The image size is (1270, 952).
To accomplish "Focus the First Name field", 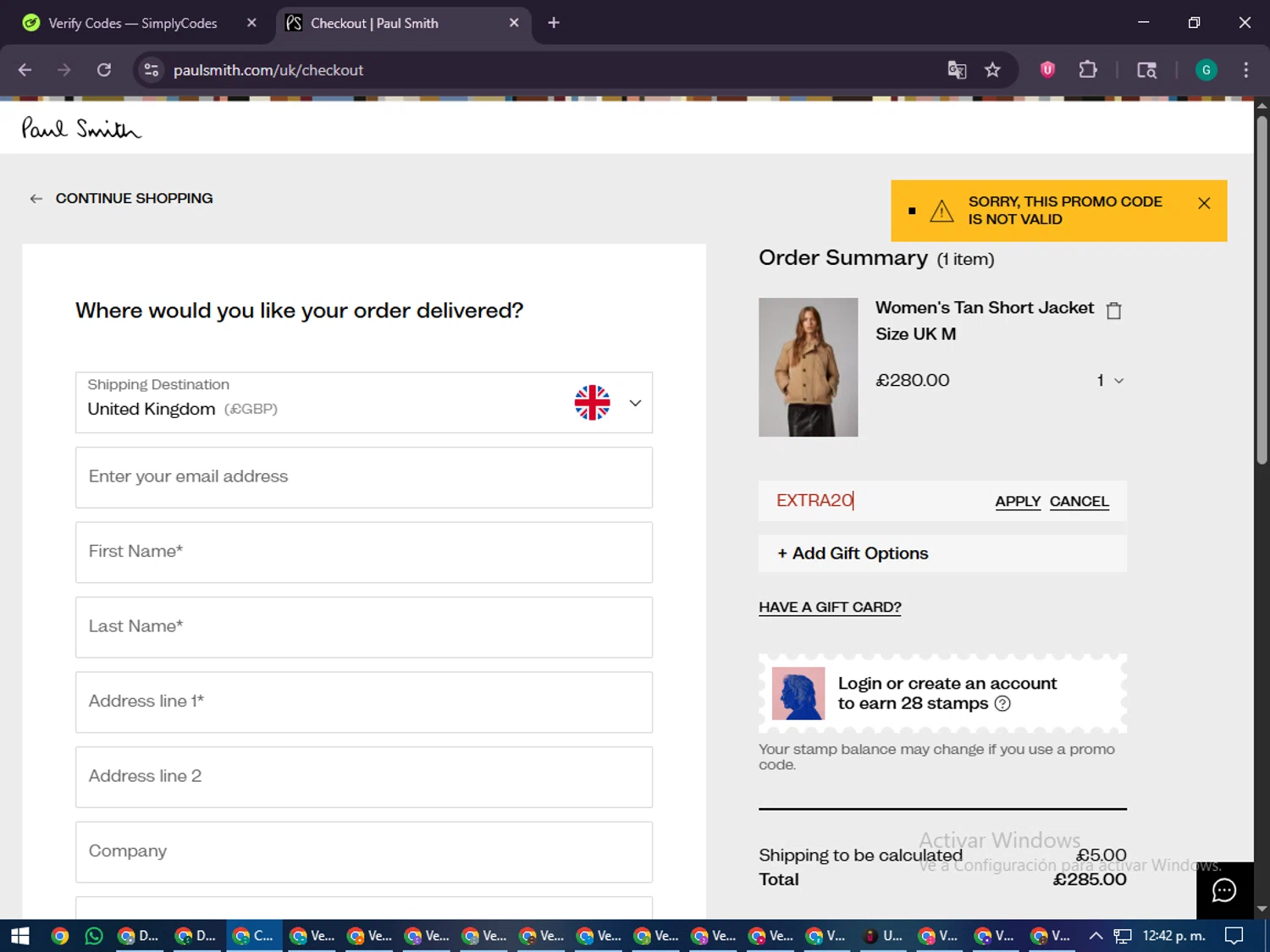I will pos(364,553).
